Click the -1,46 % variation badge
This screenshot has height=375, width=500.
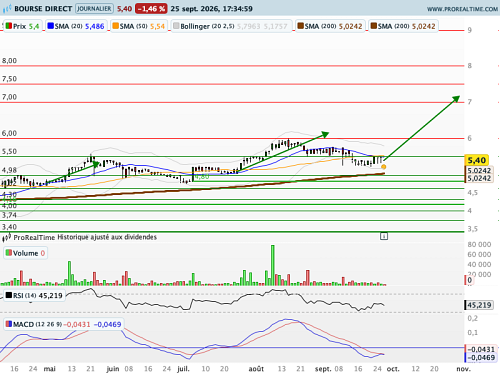pos(151,9)
